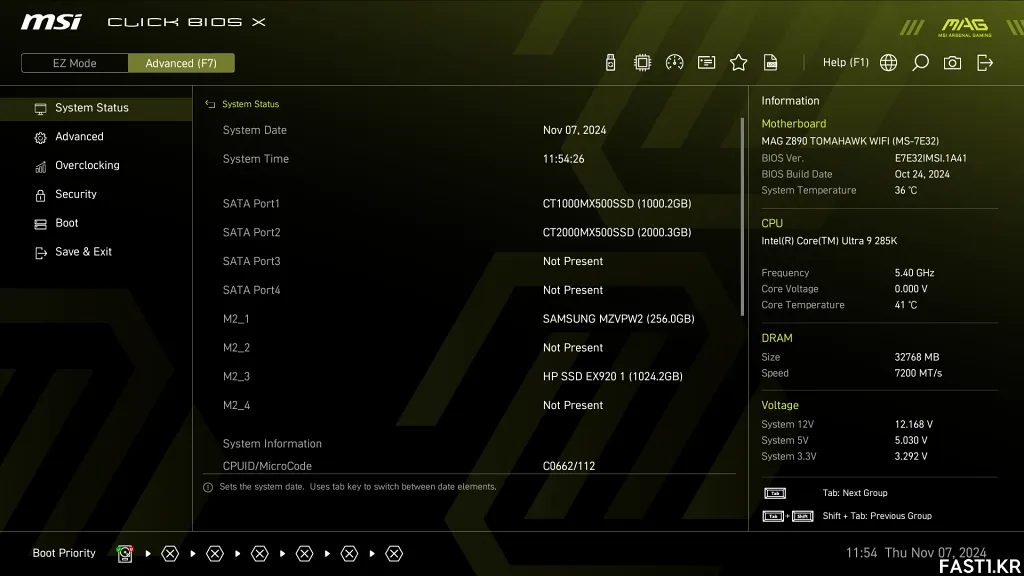The image size is (1024, 576).
Task: Select SATA Port4 row
Action: [469, 290]
